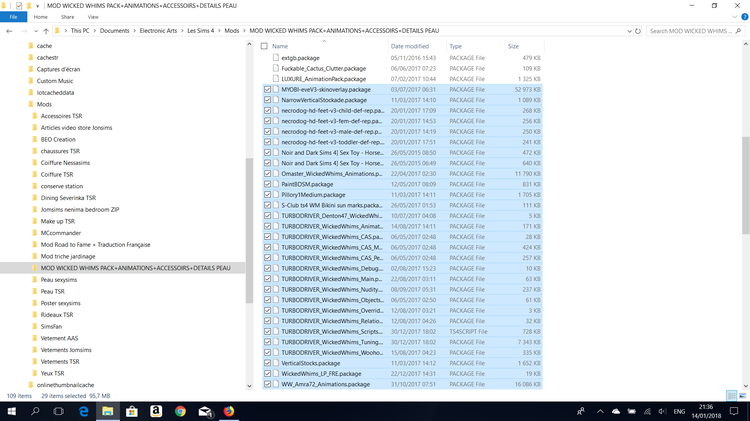Switch to large icons view layout

coord(742,396)
